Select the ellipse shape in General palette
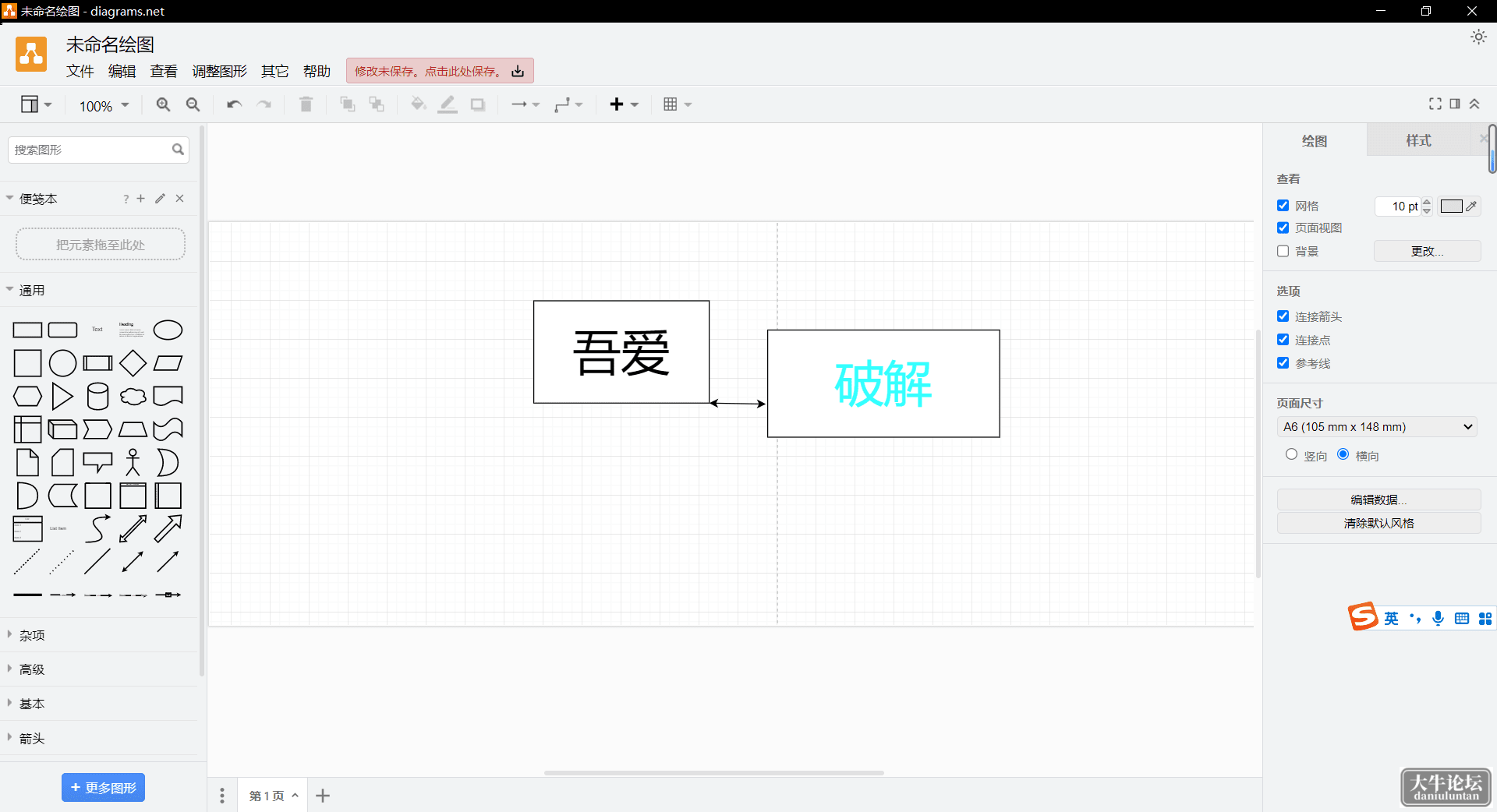This screenshot has width=1497, height=812. [168, 330]
